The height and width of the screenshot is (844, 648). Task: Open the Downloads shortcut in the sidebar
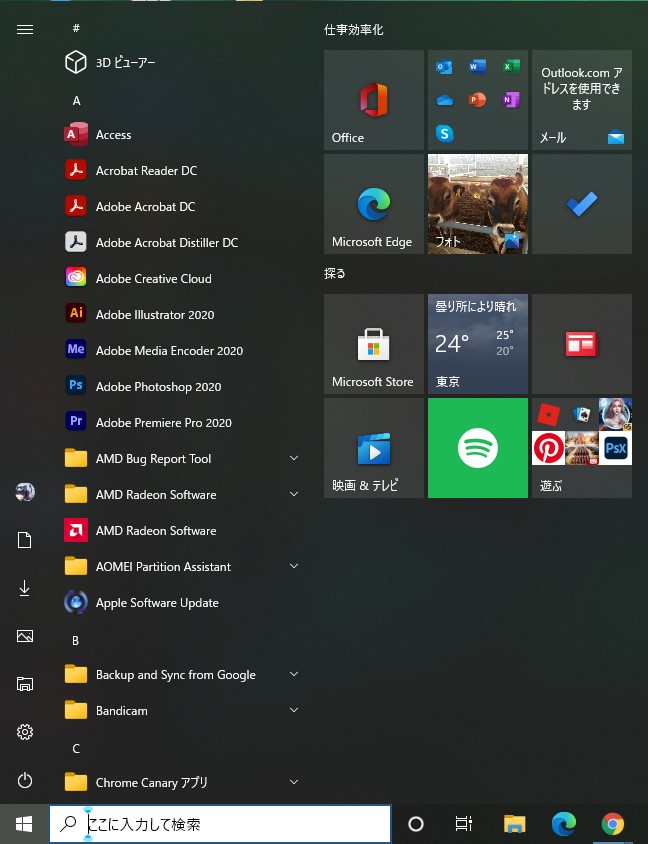coord(25,588)
